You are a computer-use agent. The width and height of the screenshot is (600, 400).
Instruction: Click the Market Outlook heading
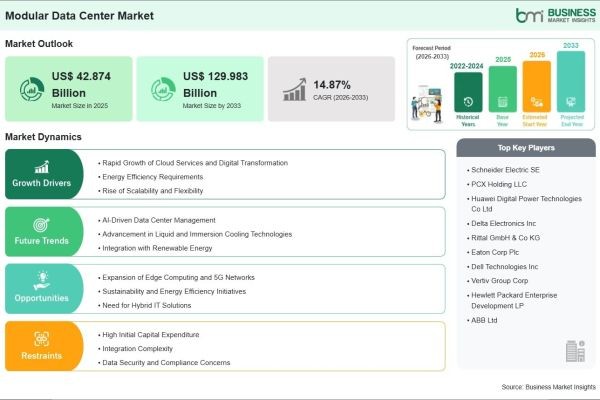(x=39, y=44)
